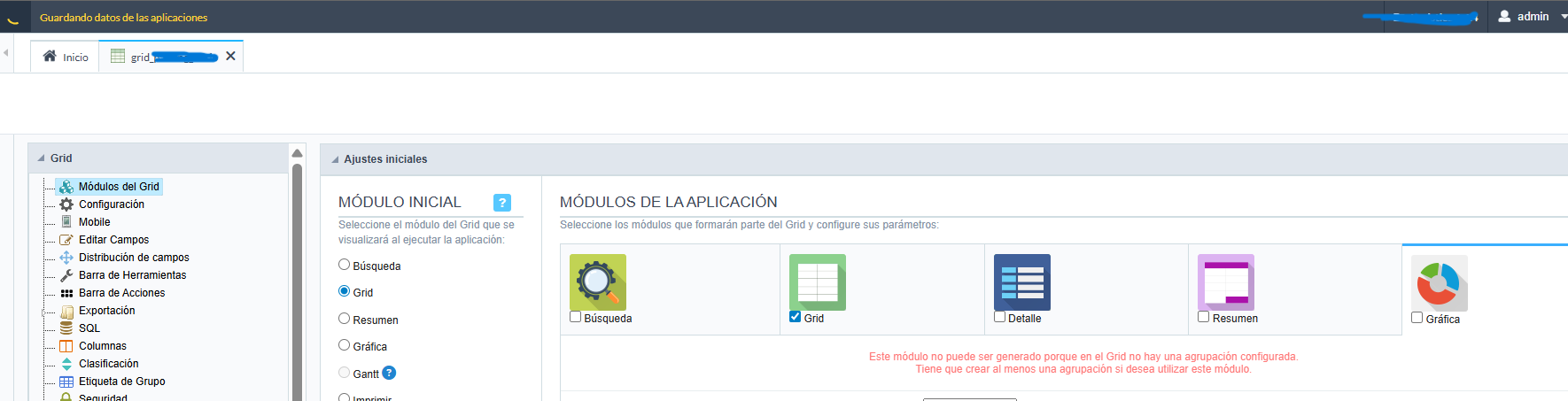Open Barra de Herramientas in tree
This screenshot has width=1568, height=401.
(132, 275)
